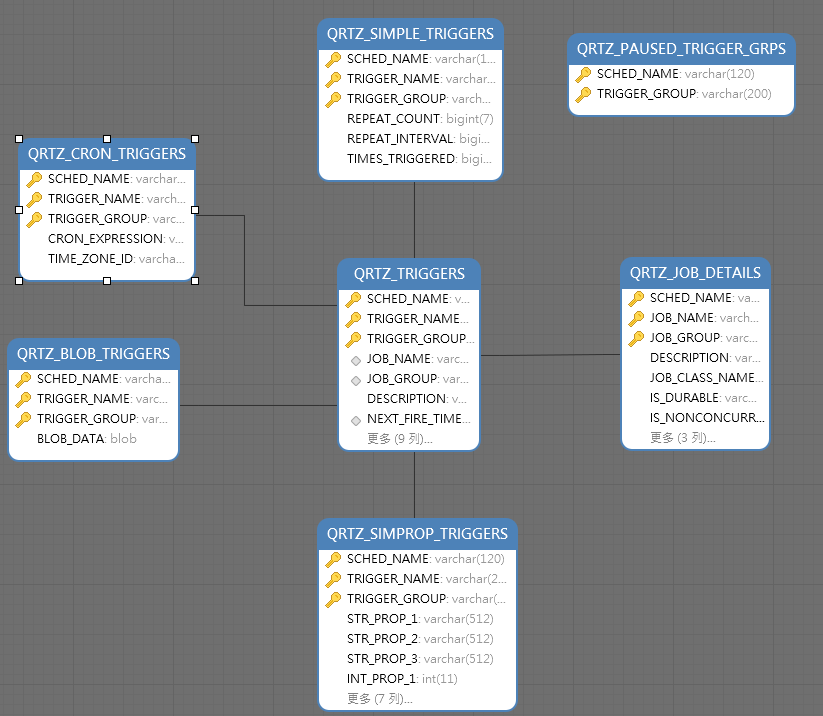Click key icon of JOB_GROUP in QRTZ_JOB_DETAILS
Screen dimensions: 823x716
636,338
